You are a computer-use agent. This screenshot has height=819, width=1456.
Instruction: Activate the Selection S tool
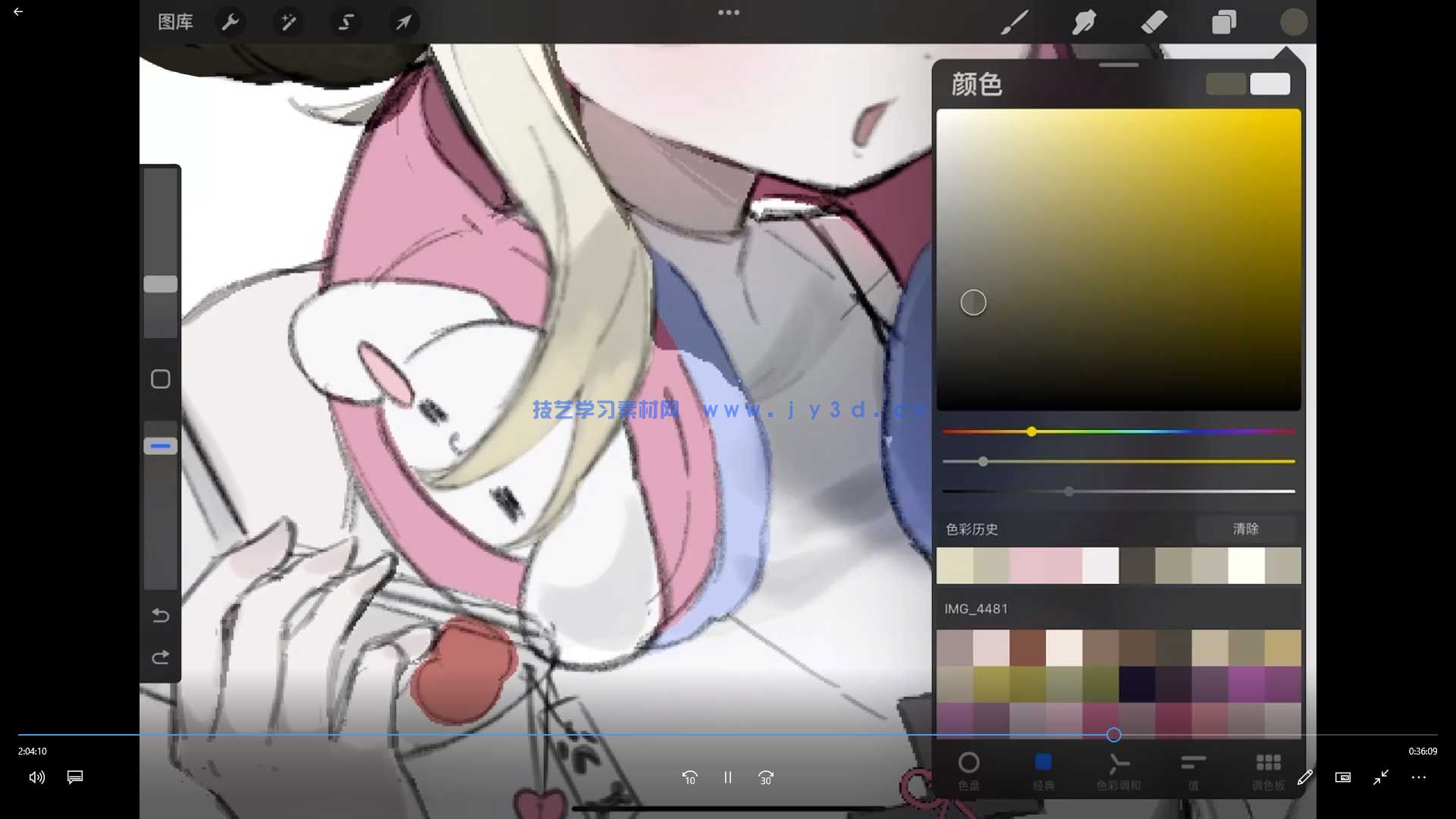(346, 22)
